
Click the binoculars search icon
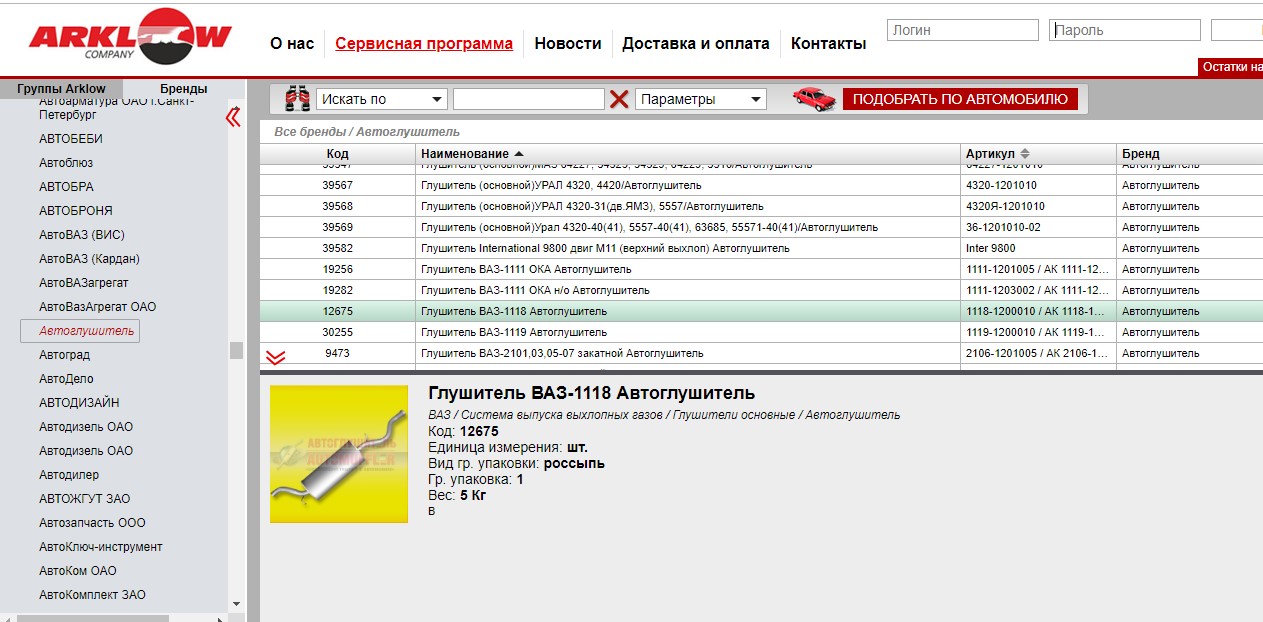(x=297, y=99)
